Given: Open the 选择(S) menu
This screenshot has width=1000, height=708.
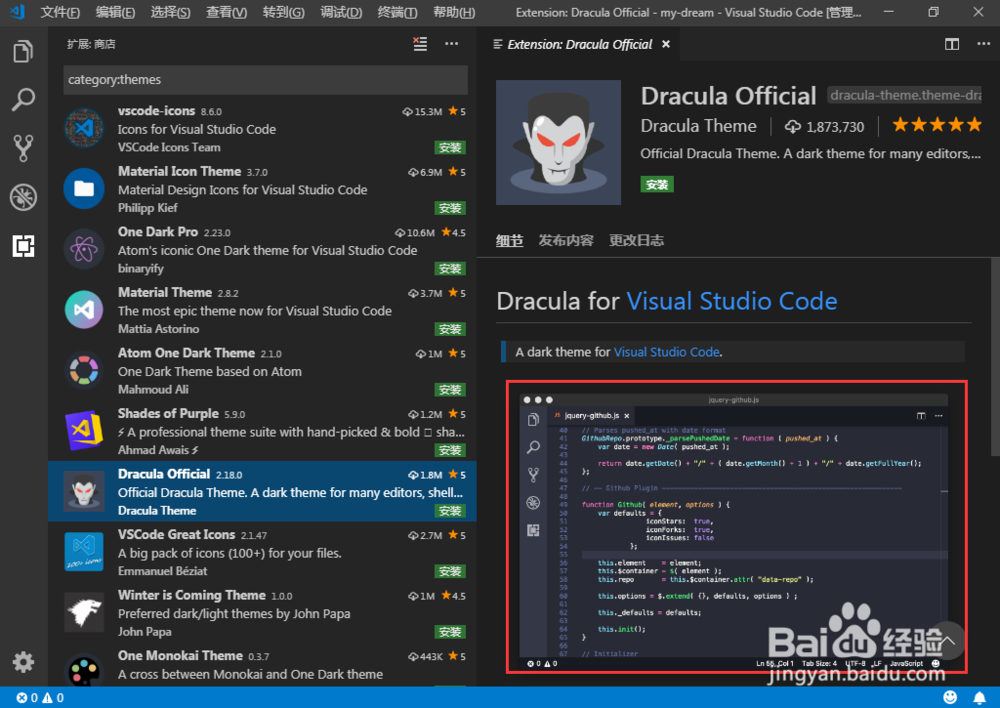Looking at the screenshot, I should tap(170, 12).
